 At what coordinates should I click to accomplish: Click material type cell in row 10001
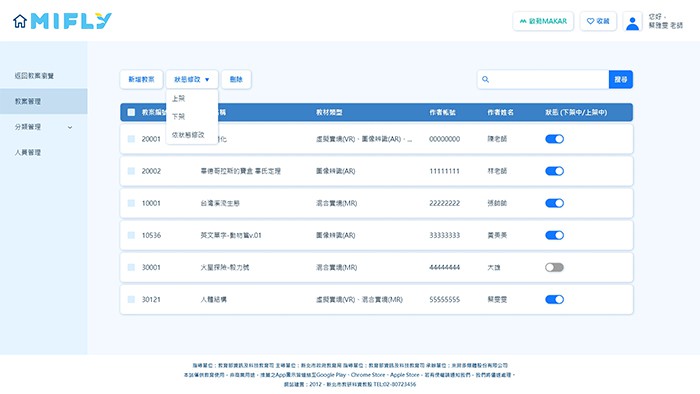pos(337,203)
